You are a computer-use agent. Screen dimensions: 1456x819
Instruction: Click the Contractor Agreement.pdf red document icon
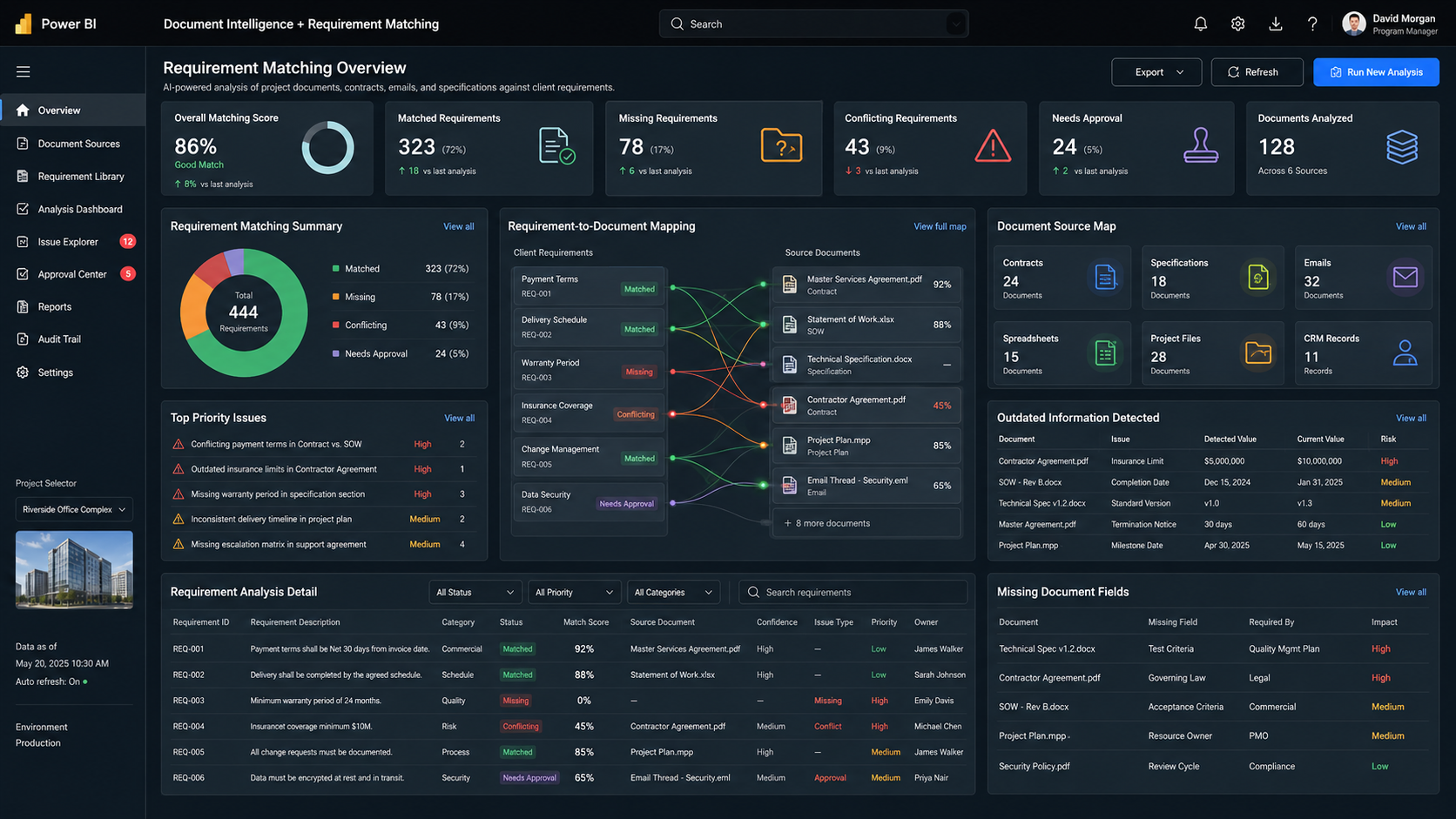tap(790, 405)
